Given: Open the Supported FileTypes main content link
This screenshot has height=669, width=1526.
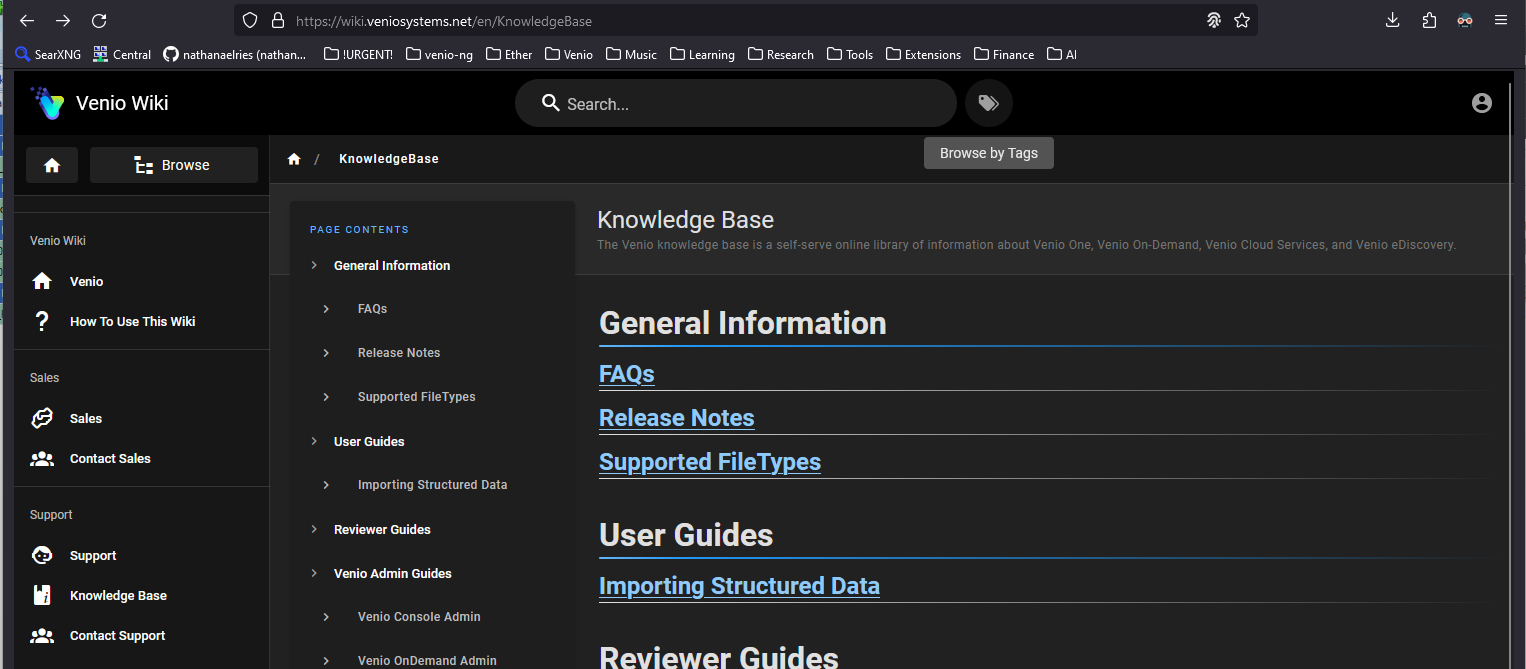Looking at the screenshot, I should [710, 462].
